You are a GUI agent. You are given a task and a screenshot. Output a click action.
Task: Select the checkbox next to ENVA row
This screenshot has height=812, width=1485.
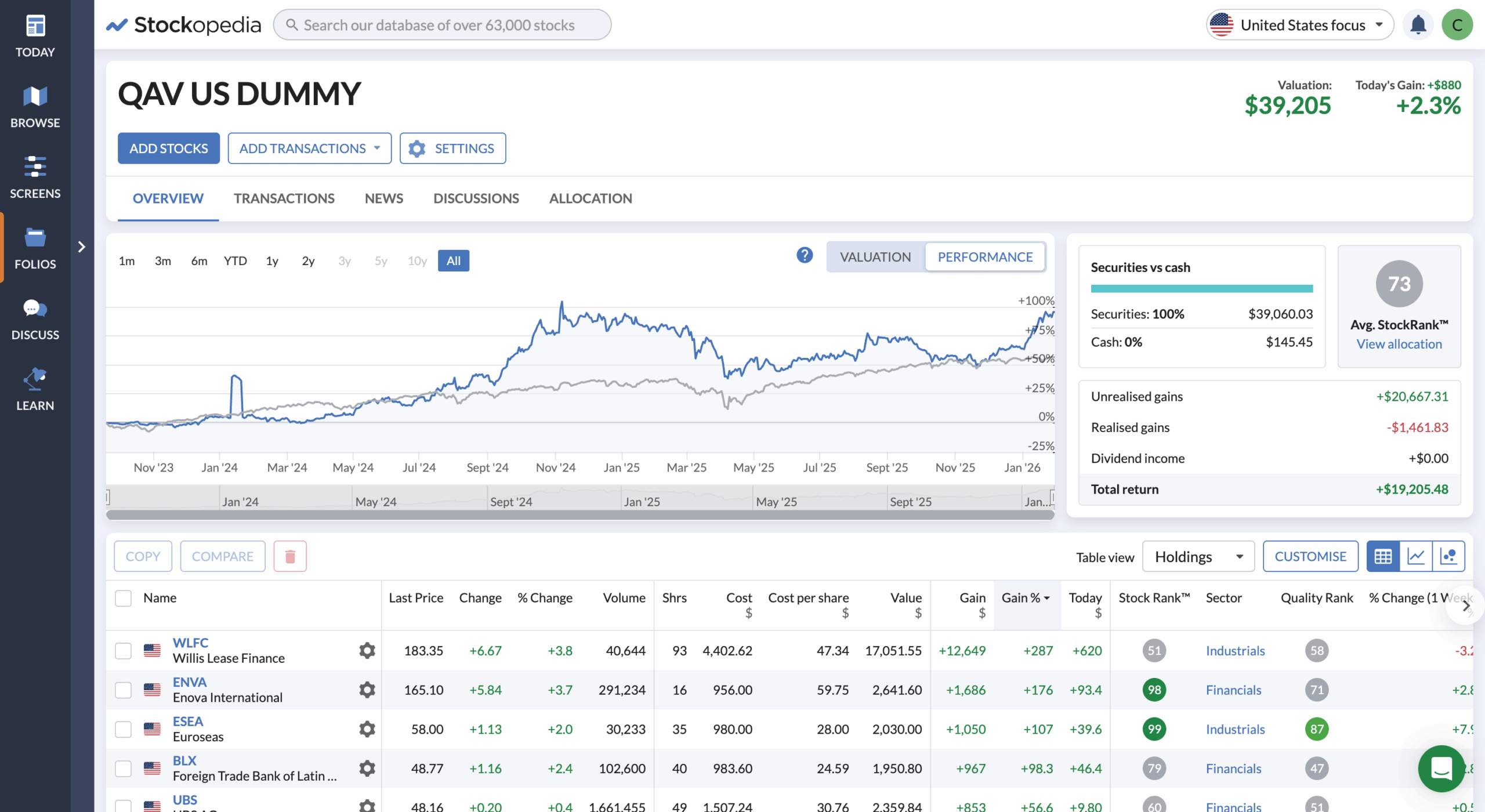click(x=124, y=690)
